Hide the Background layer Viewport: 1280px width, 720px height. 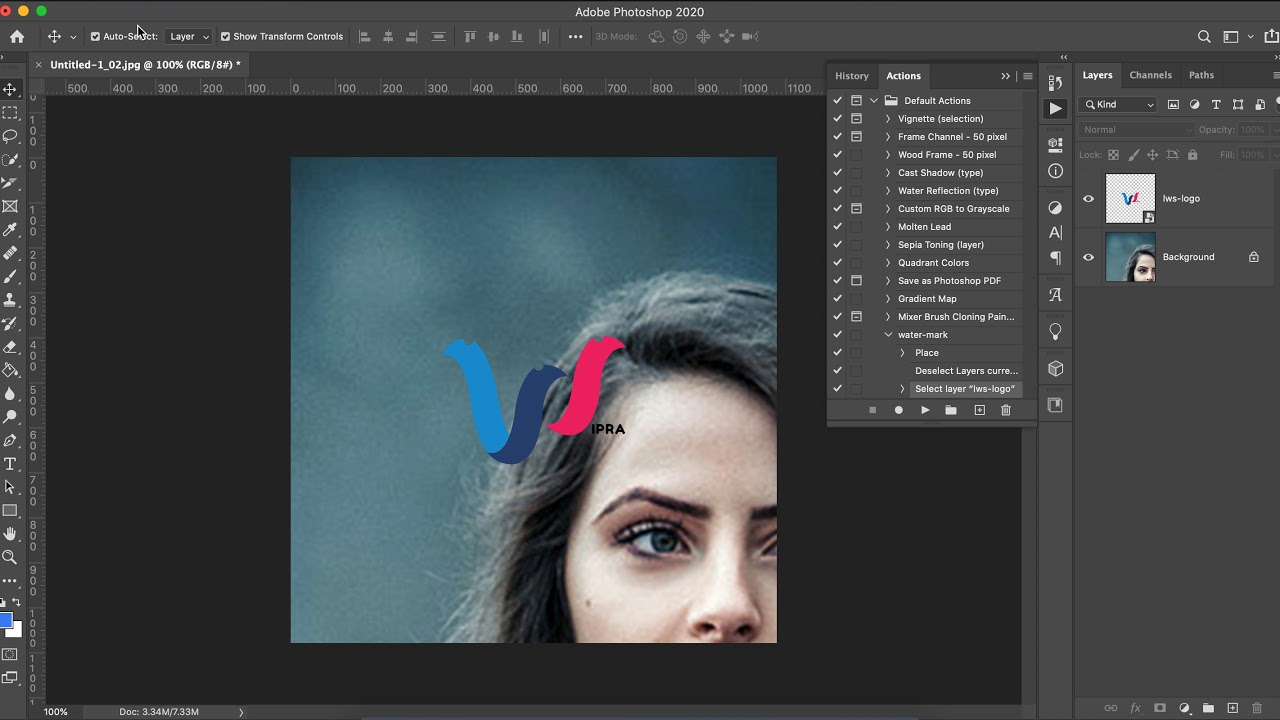(x=1088, y=257)
